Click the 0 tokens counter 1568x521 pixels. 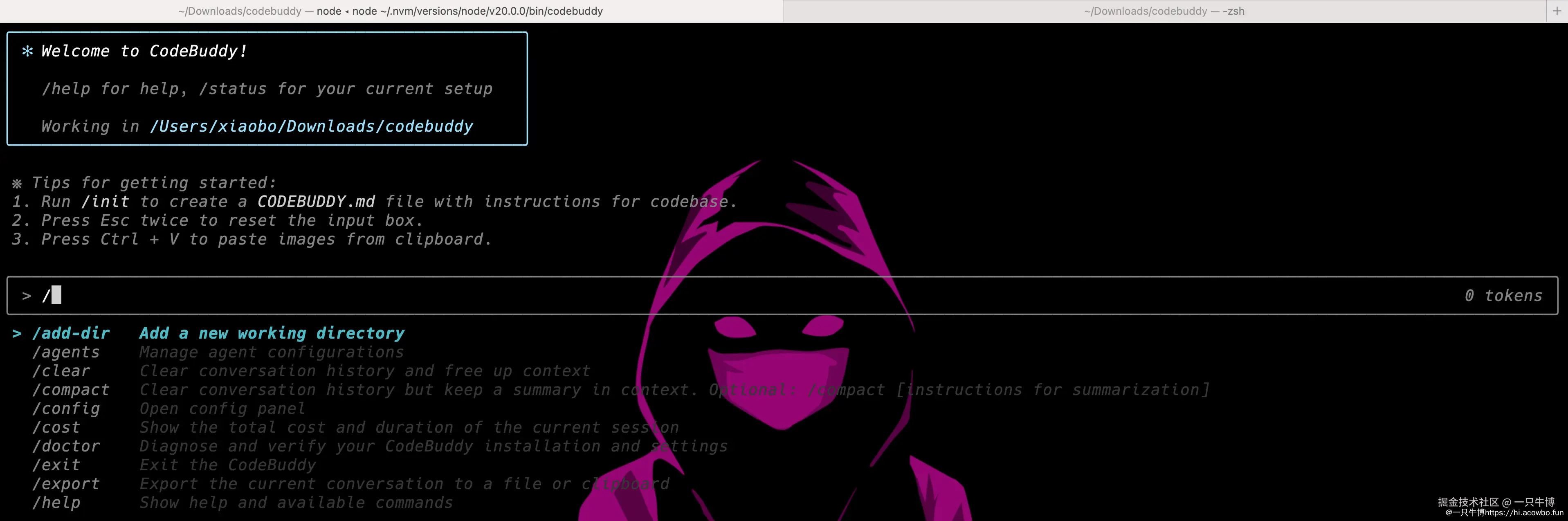click(1503, 296)
